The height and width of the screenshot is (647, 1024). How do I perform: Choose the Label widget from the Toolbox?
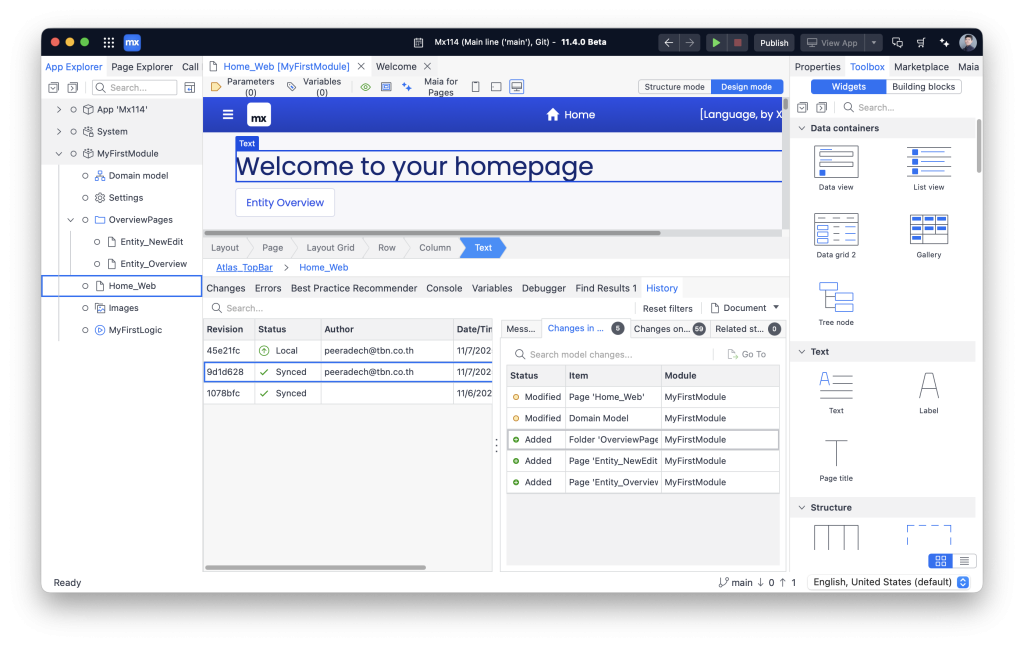[x=928, y=391]
